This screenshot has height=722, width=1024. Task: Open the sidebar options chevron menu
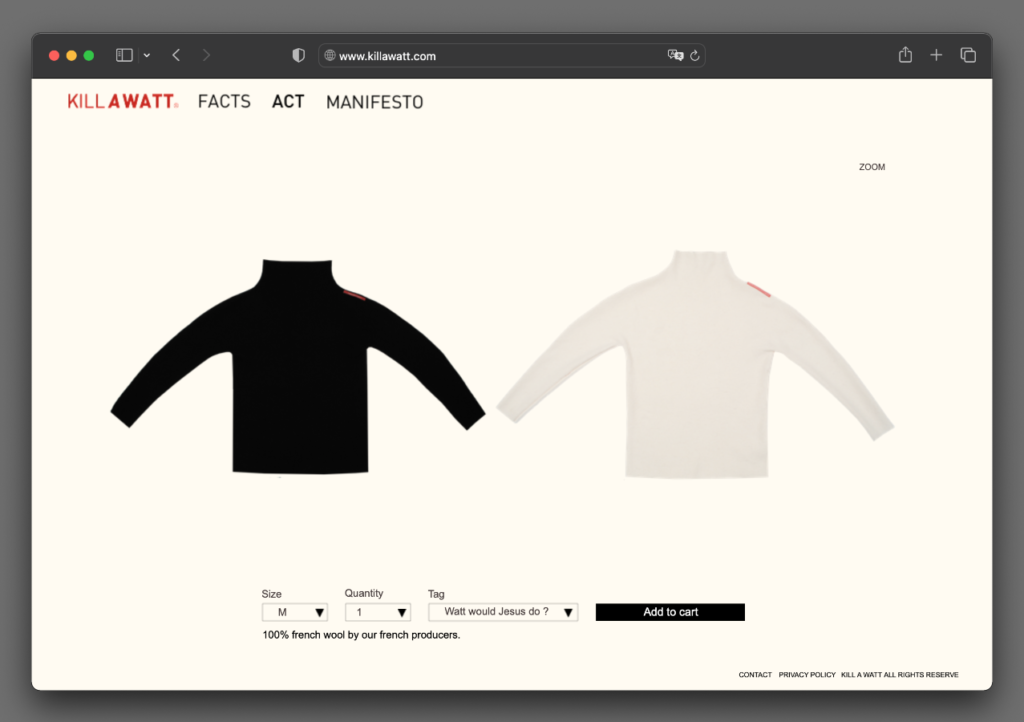[x=147, y=56]
